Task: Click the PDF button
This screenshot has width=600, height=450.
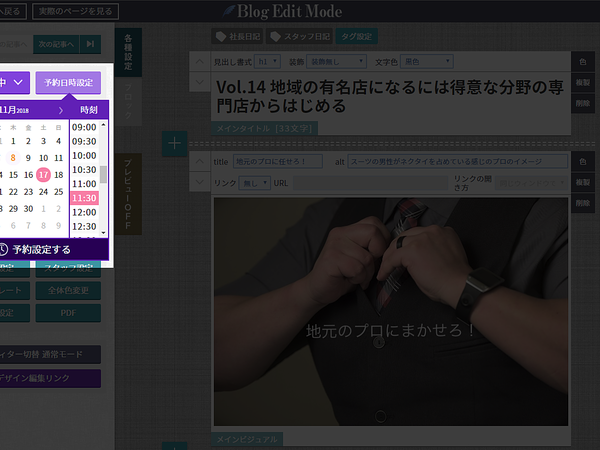Action: coord(68,313)
